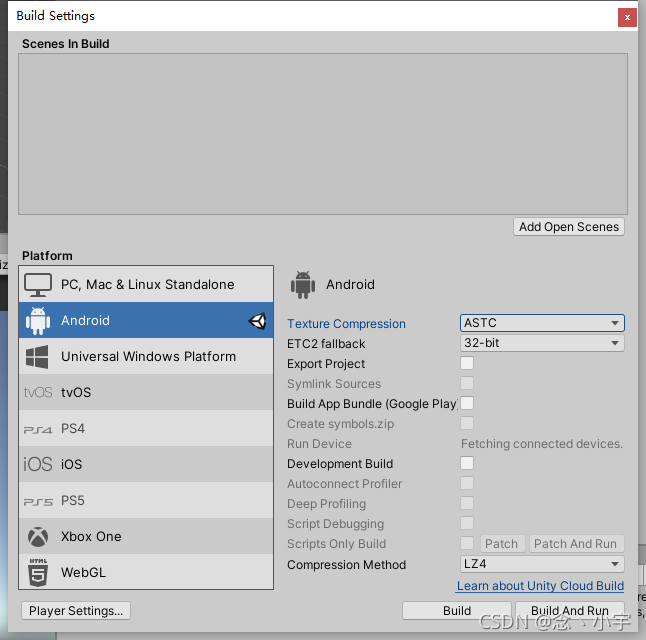The width and height of the screenshot is (646, 640).
Task: Click the Fetching connected devices text
Action: pos(541,444)
